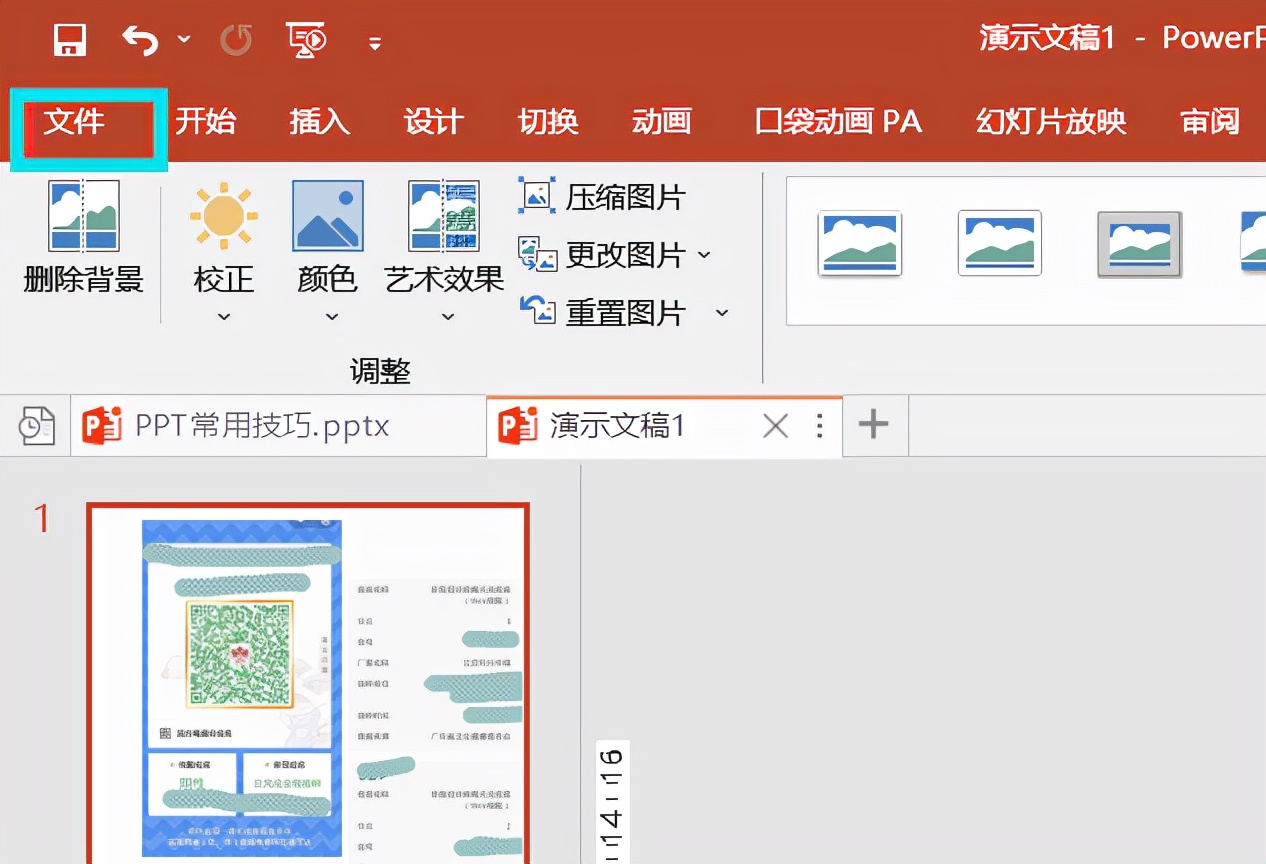Screen dimensions: 1266x864
Task: Click the greyed Redo icon
Action: point(237,40)
